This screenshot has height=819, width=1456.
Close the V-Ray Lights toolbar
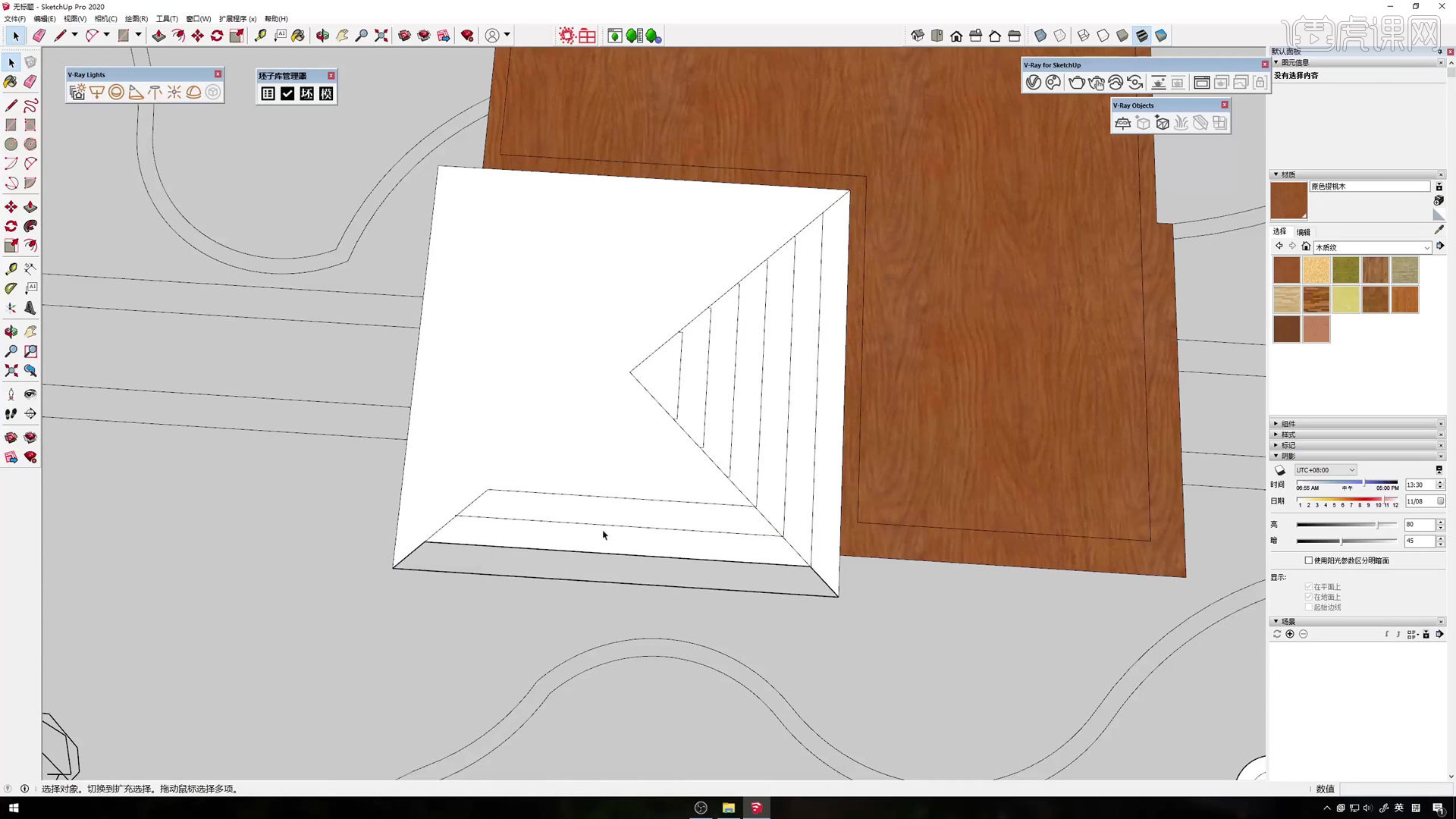click(218, 74)
